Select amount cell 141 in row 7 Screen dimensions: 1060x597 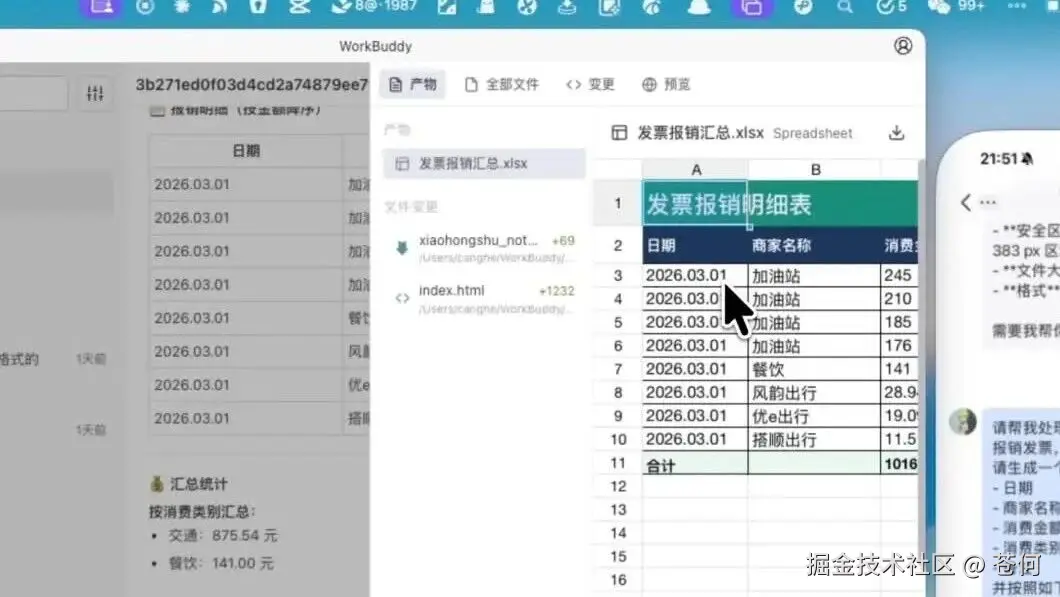point(899,369)
